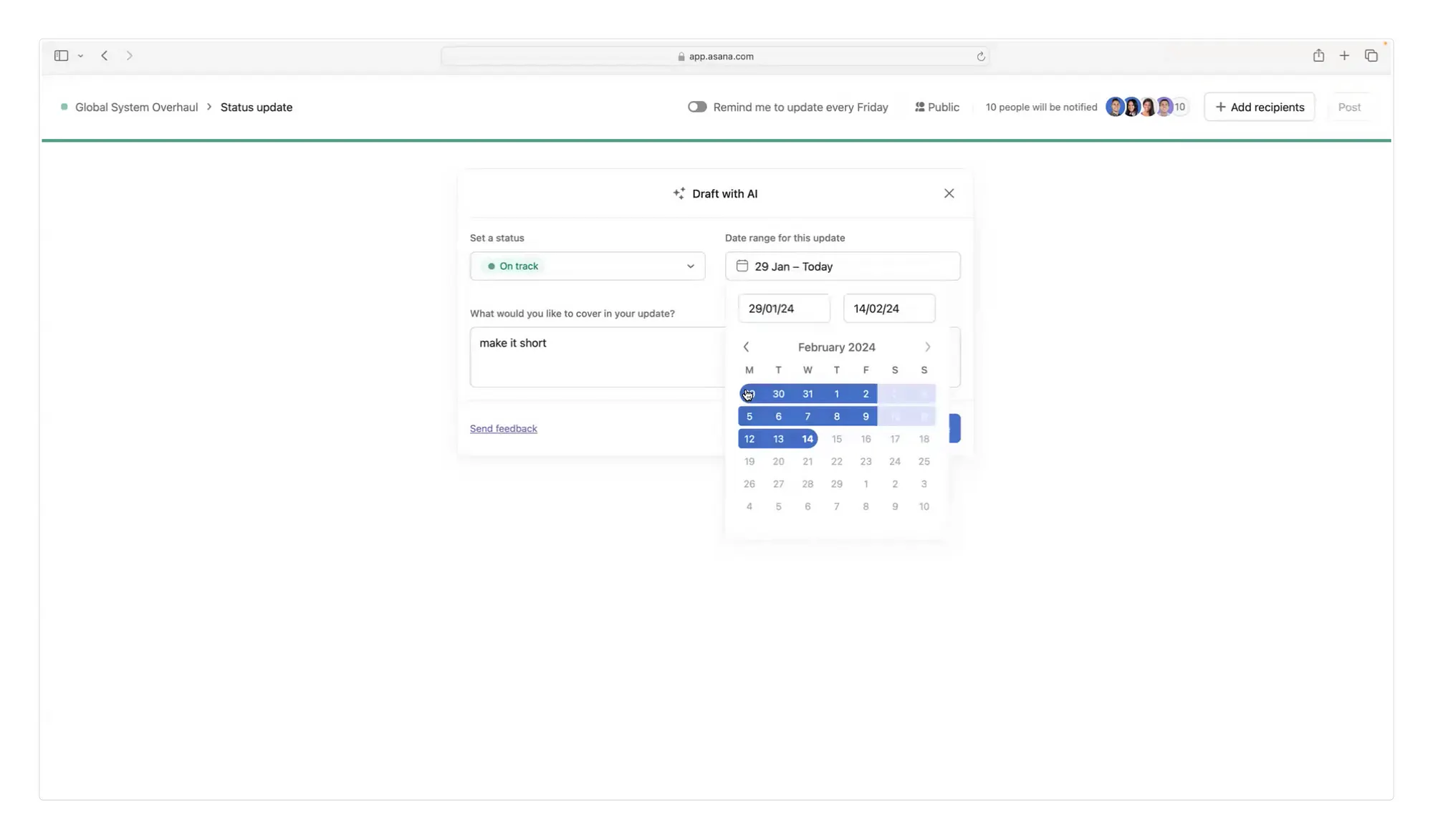Open the On track status dropdown
The image size is (1433, 840).
tap(587, 266)
